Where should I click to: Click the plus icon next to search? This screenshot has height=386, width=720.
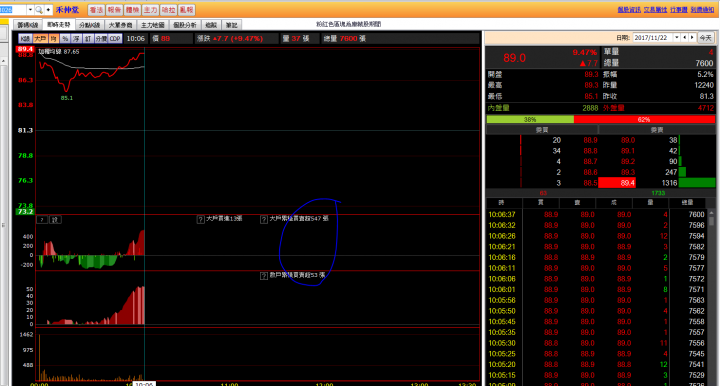pos(48,10)
